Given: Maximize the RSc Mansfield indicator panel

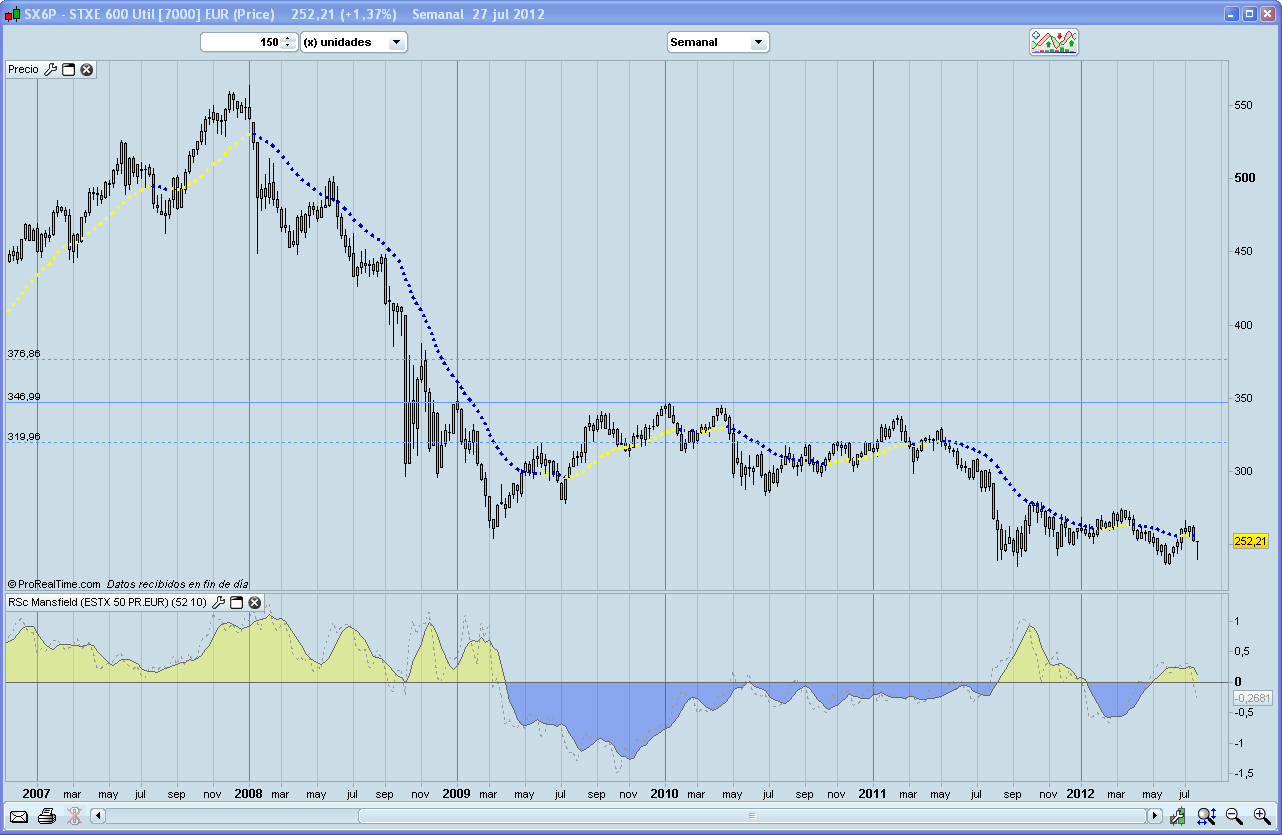Looking at the screenshot, I should coord(237,603).
